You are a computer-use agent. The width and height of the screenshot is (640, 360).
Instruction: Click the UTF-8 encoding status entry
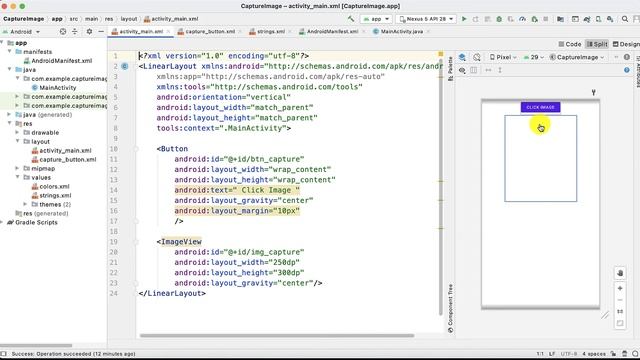pyautogui.click(x=569, y=354)
